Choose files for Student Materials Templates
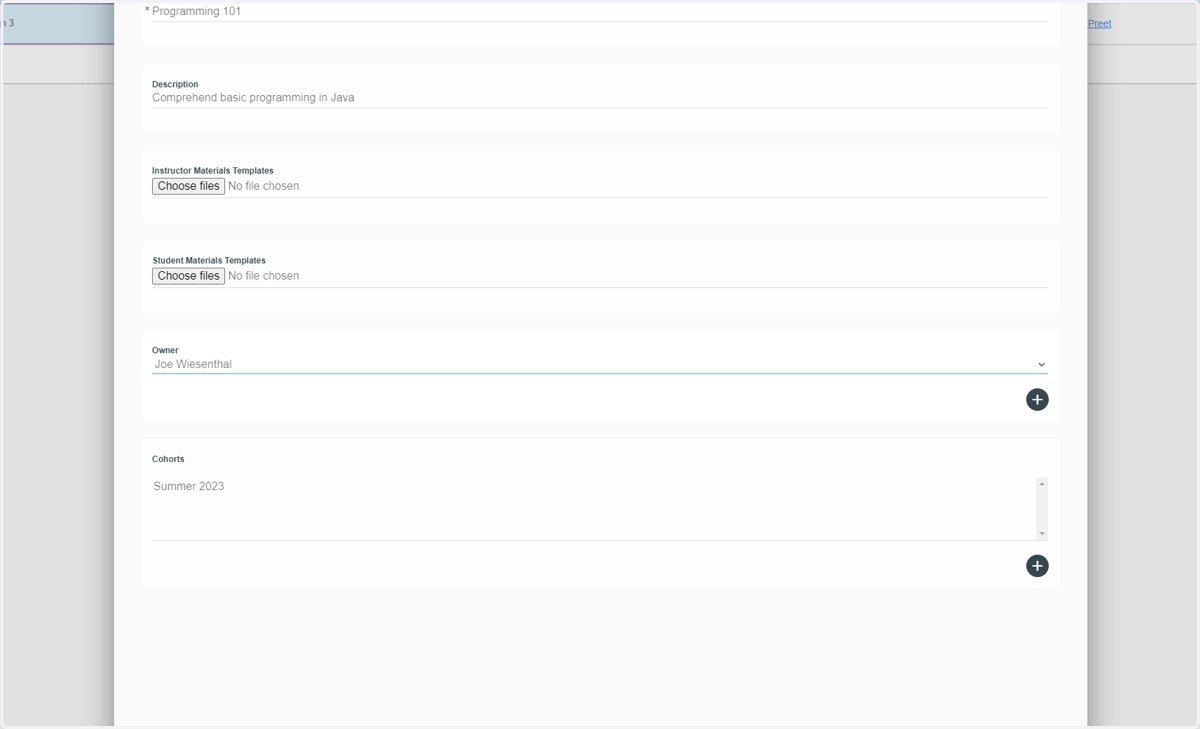This screenshot has height=729, width=1200. coord(188,276)
